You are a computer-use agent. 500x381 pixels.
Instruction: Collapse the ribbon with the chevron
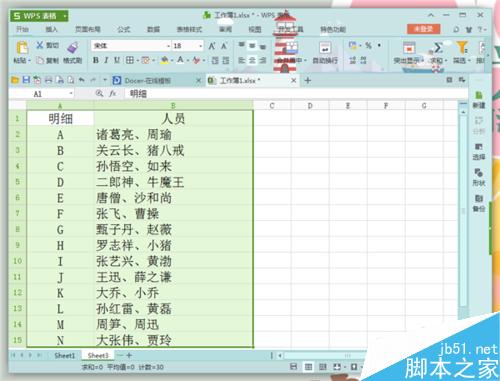[x=431, y=15]
